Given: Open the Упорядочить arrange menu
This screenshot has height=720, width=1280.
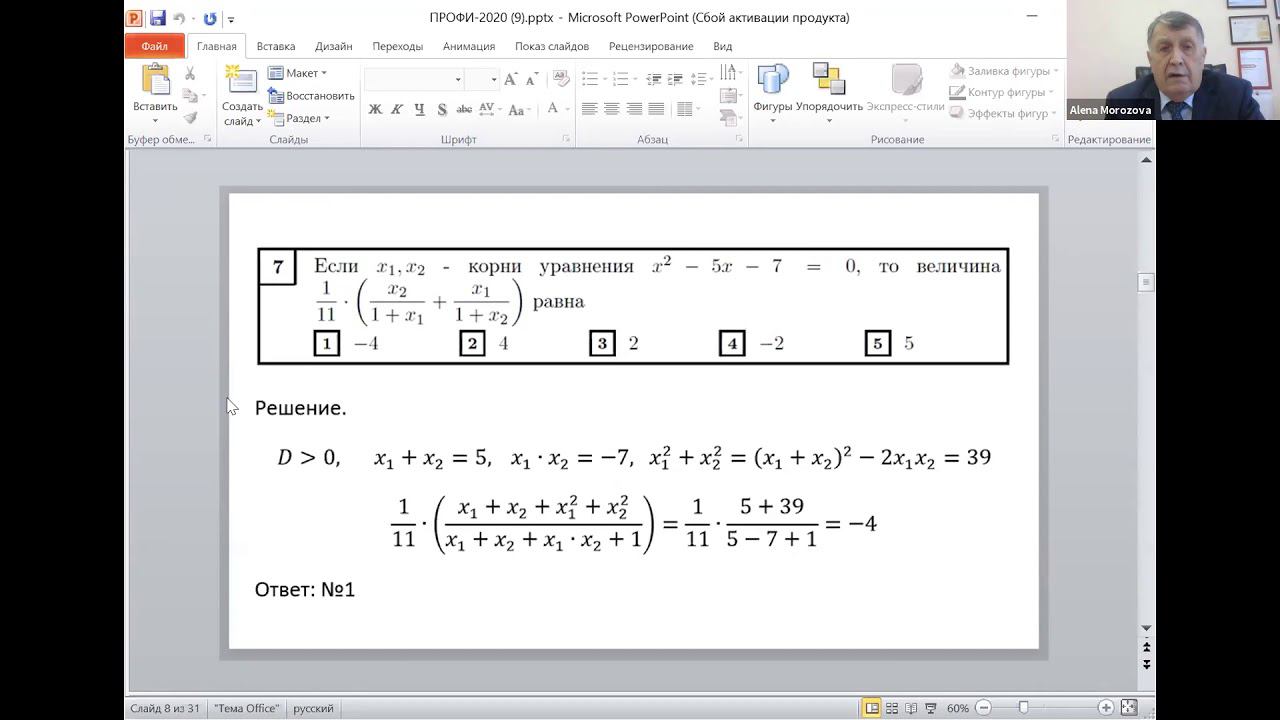Looking at the screenshot, I should click(829, 93).
